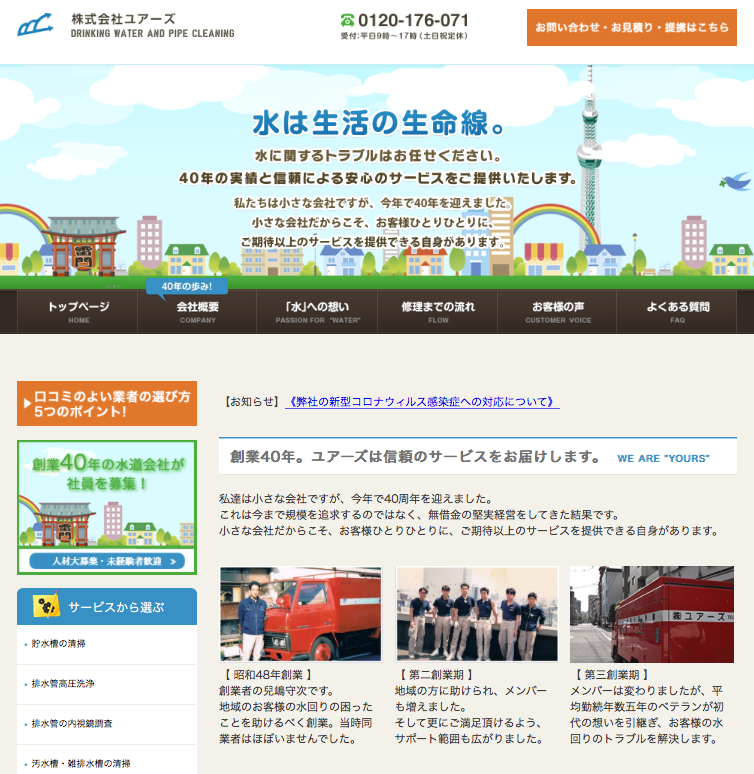Click the orange お問い合わせ・お見積り button
Screen dimensions: 754x774
(x=631, y=27)
